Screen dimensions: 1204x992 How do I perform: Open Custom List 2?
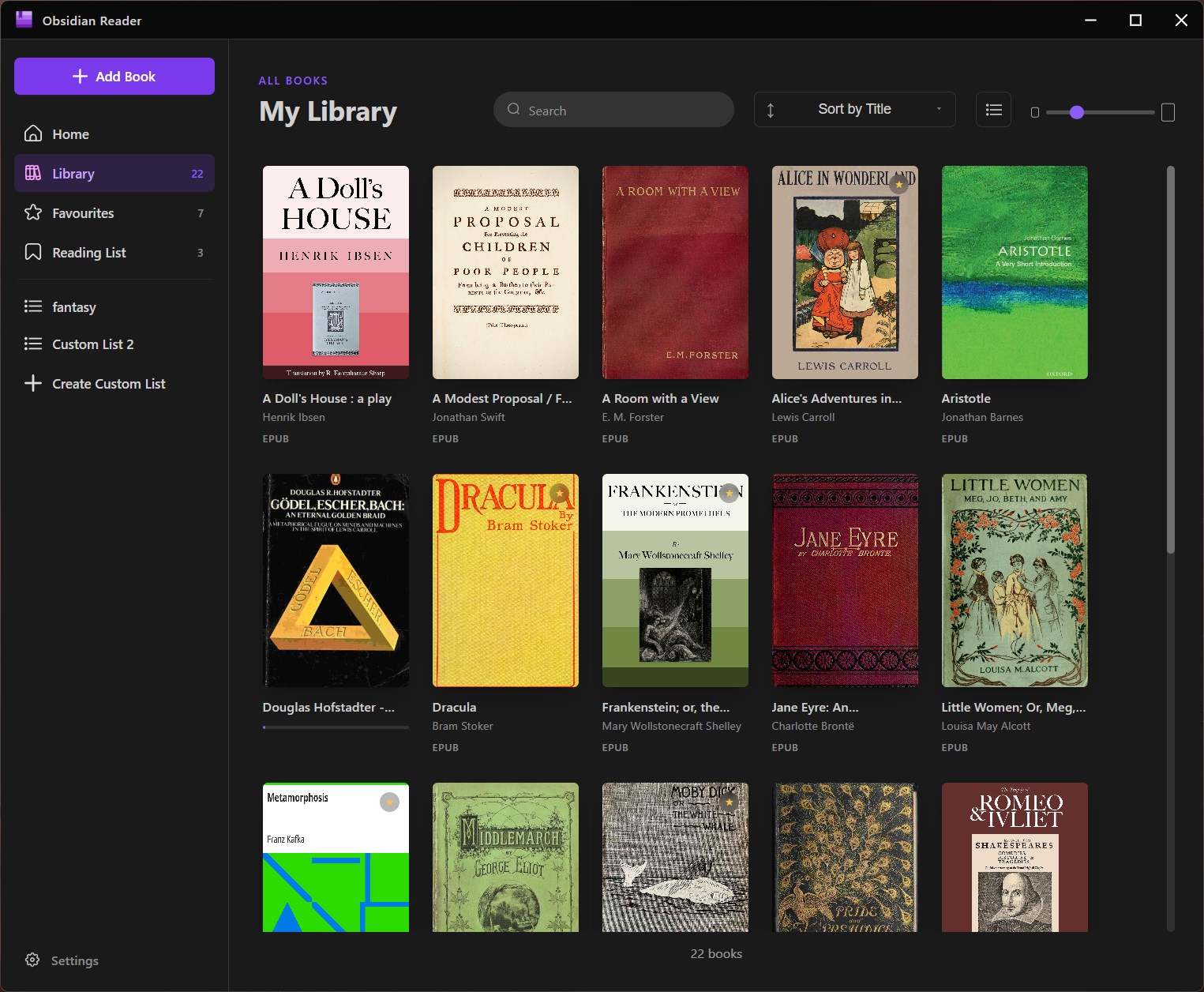(114, 344)
